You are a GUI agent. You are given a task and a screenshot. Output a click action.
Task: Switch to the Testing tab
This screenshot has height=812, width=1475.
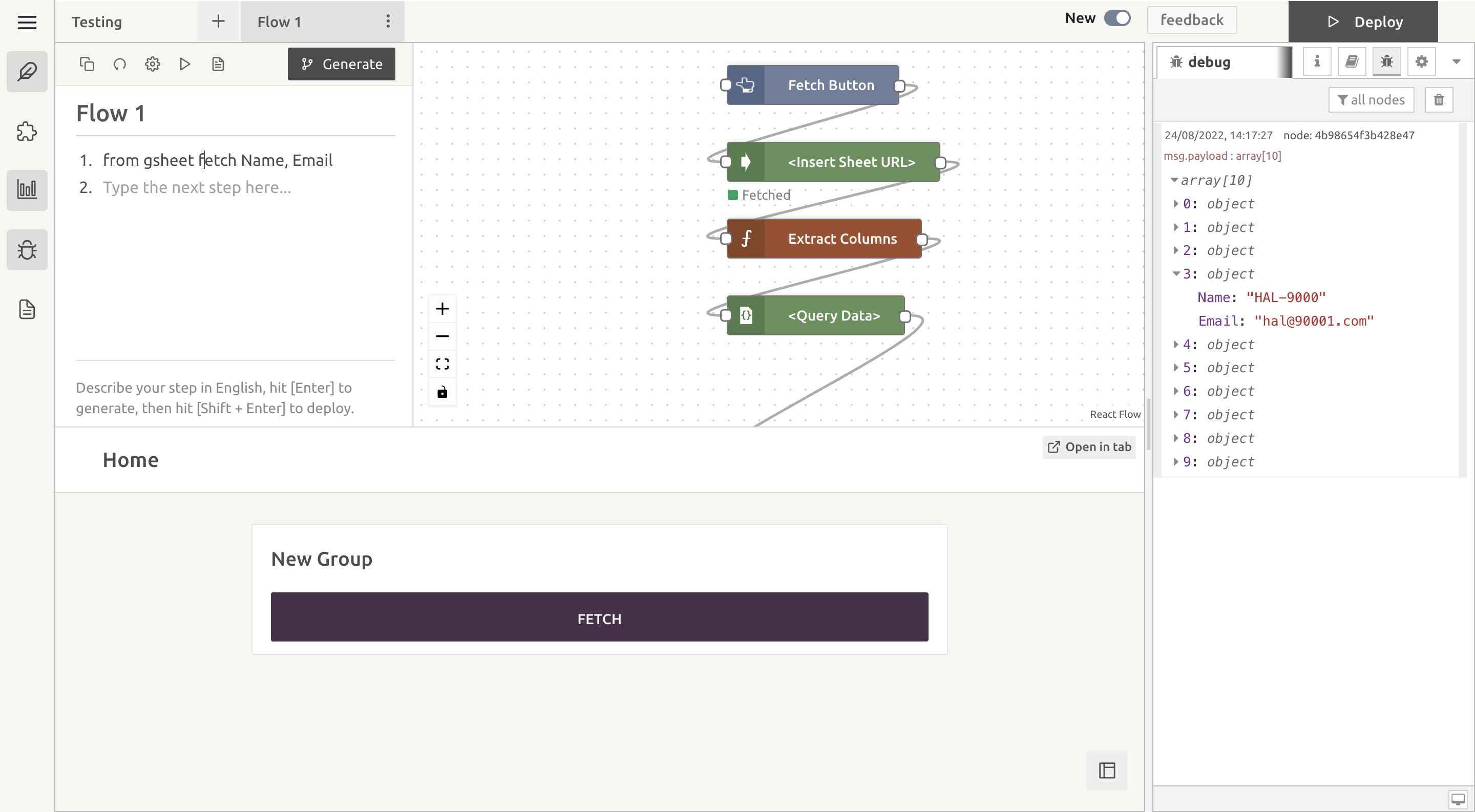(97, 22)
